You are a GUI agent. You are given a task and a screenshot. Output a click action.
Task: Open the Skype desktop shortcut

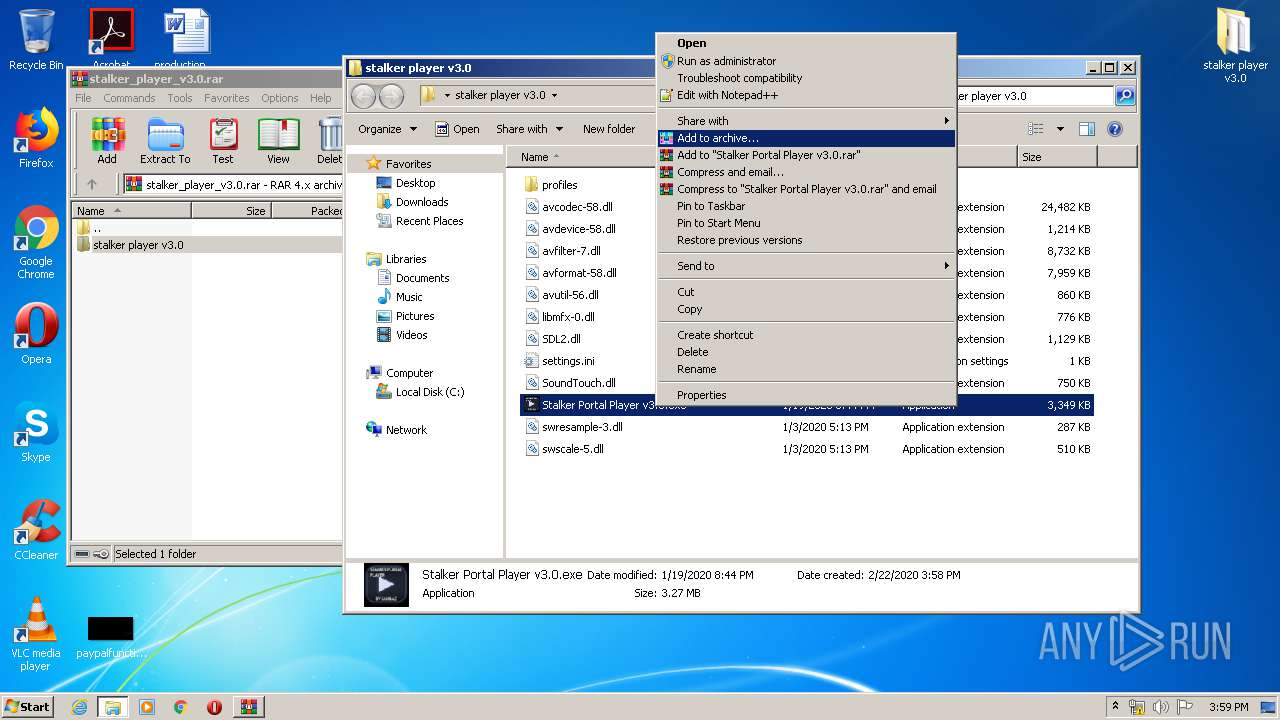36,432
